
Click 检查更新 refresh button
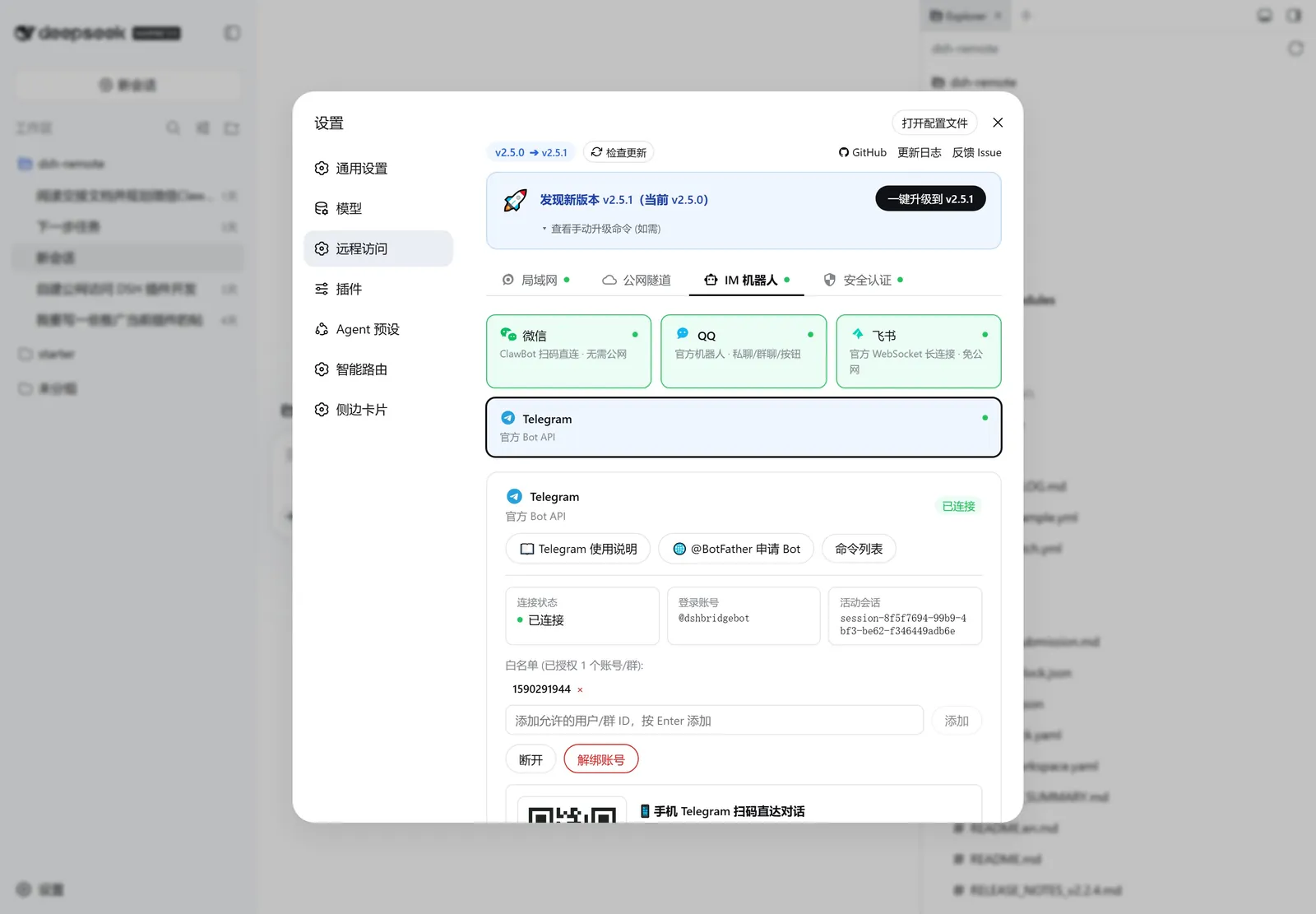point(619,152)
